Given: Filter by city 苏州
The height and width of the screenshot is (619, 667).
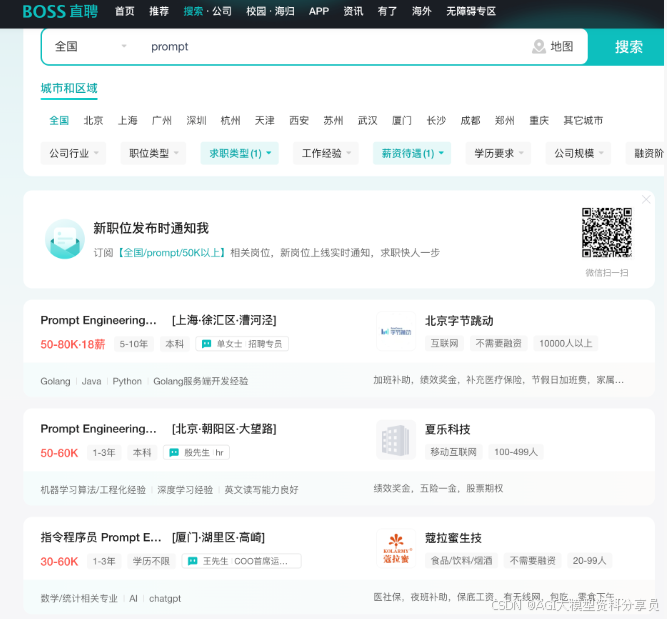Looking at the screenshot, I should click(x=333, y=120).
